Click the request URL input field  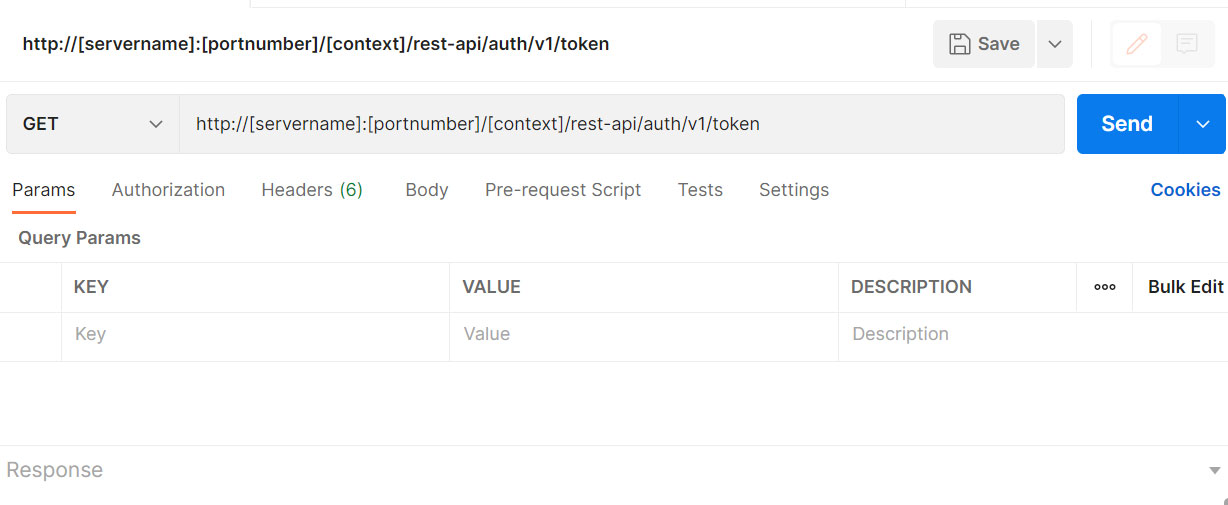tap(620, 124)
